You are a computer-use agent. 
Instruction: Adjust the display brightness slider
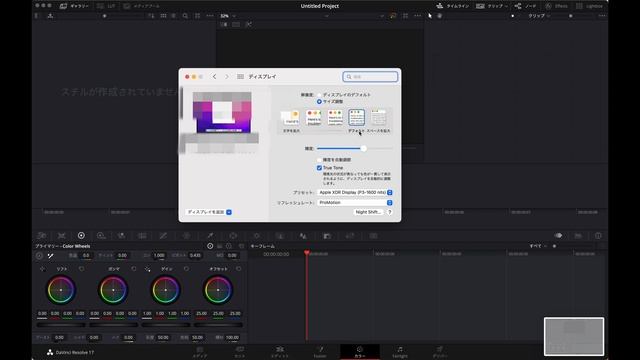[x=354, y=149]
